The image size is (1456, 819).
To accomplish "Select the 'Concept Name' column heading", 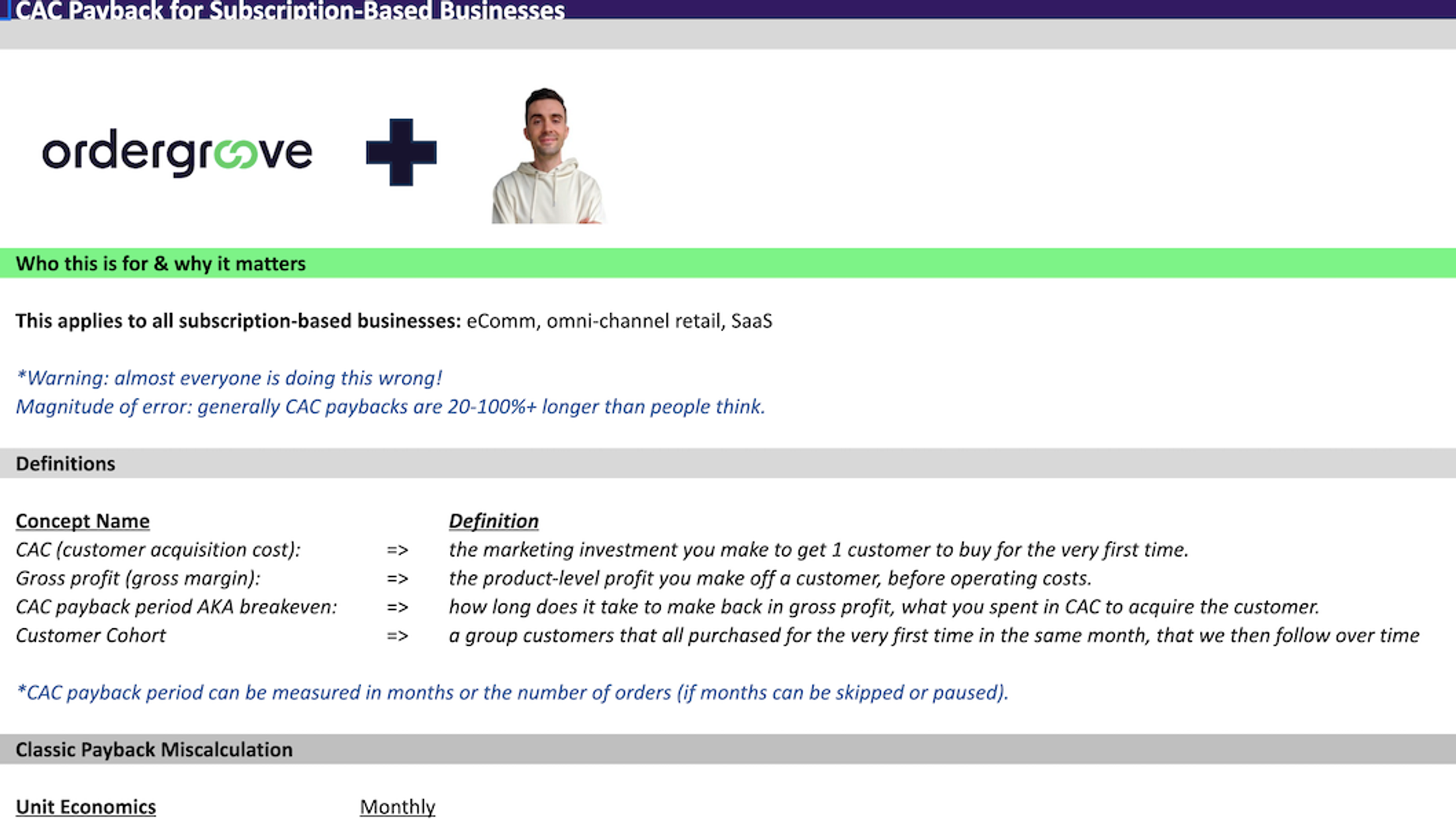I will pos(83,521).
